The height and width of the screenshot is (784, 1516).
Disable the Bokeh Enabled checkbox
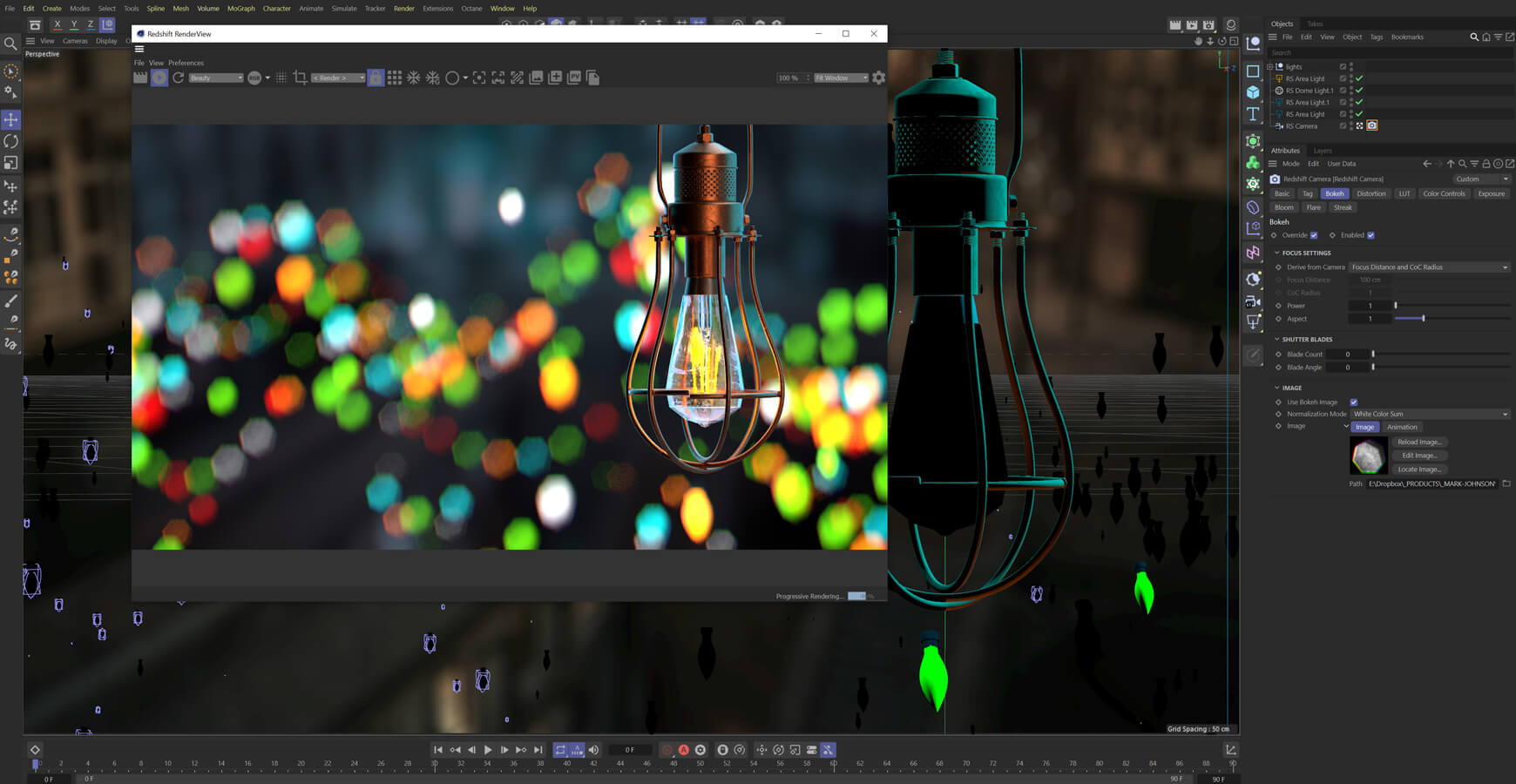pyautogui.click(x=1370, y=235)
